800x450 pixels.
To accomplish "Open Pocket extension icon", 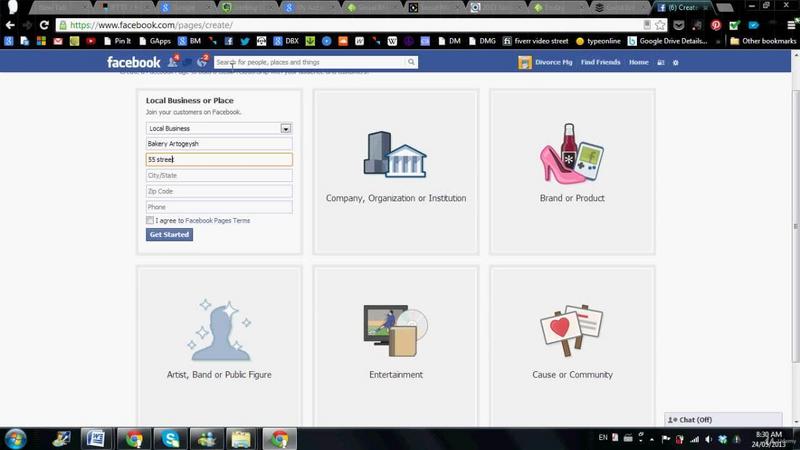I will pyautogui.click(x=679, y=25).
